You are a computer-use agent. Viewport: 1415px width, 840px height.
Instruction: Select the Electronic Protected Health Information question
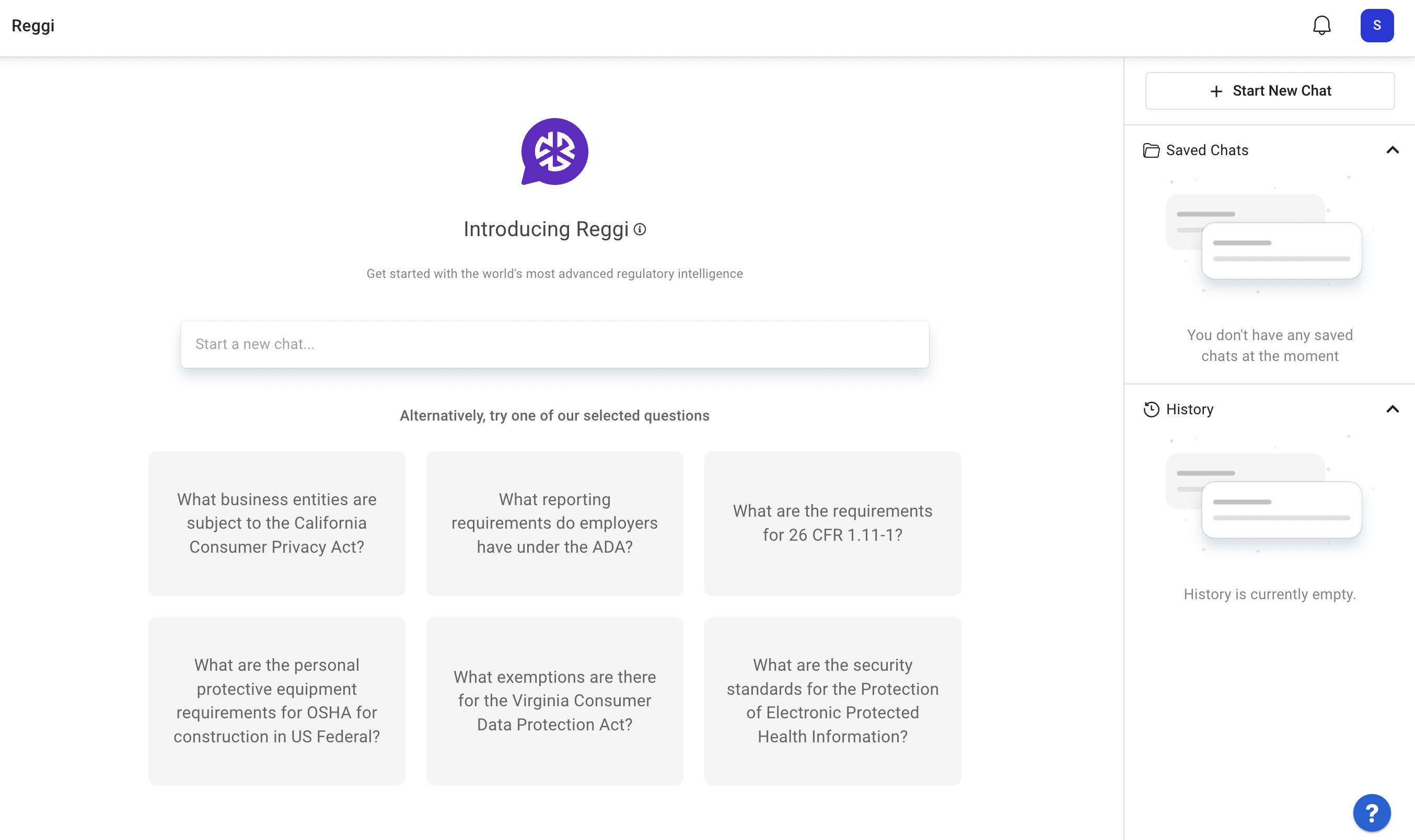pyautogui.click(x=832, y=701)
